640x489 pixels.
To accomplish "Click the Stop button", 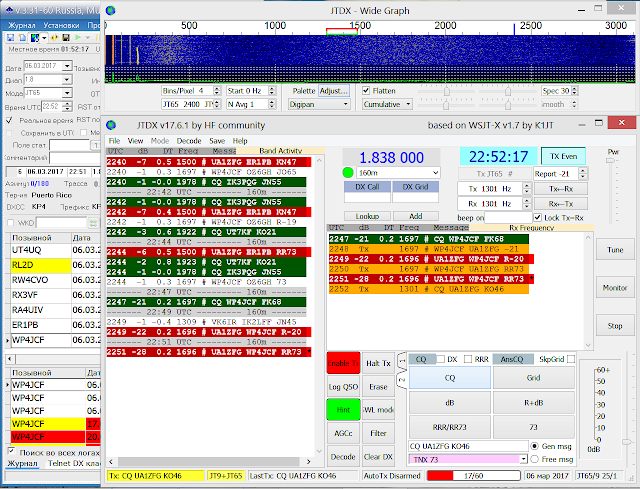I will click(x=615, y=326).
